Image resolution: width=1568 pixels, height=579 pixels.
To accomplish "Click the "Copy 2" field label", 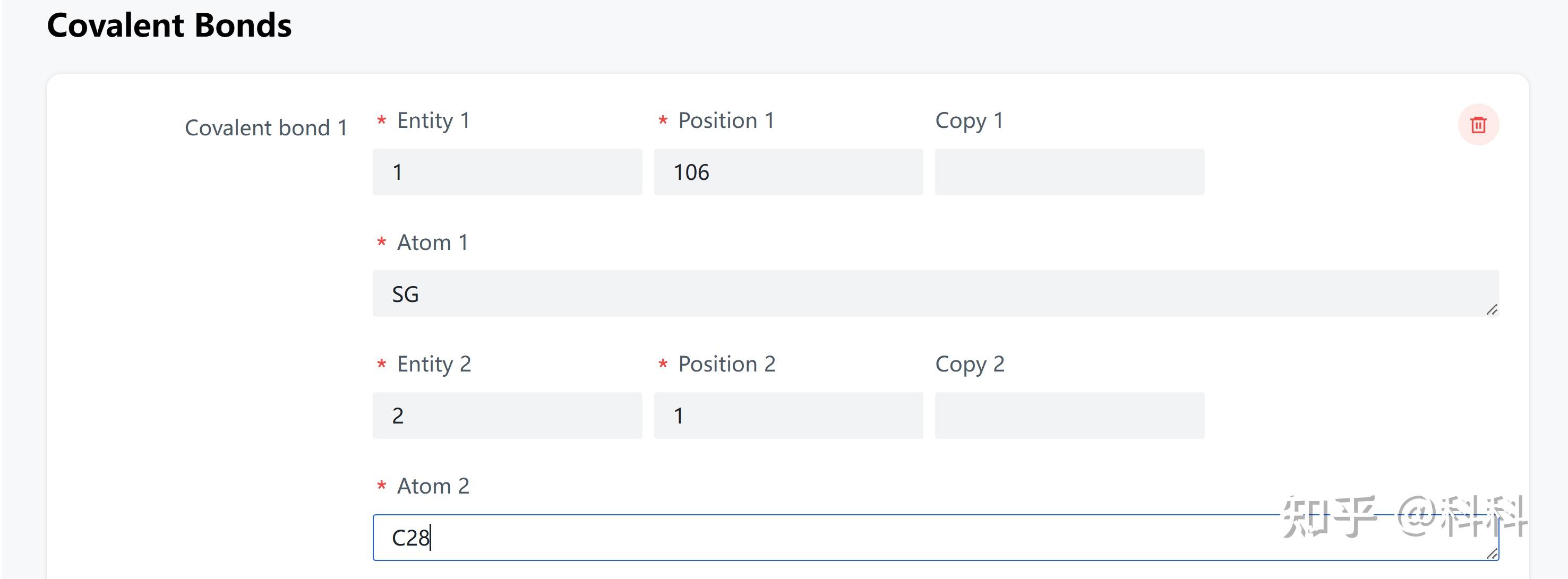I will tap(970, 364).
